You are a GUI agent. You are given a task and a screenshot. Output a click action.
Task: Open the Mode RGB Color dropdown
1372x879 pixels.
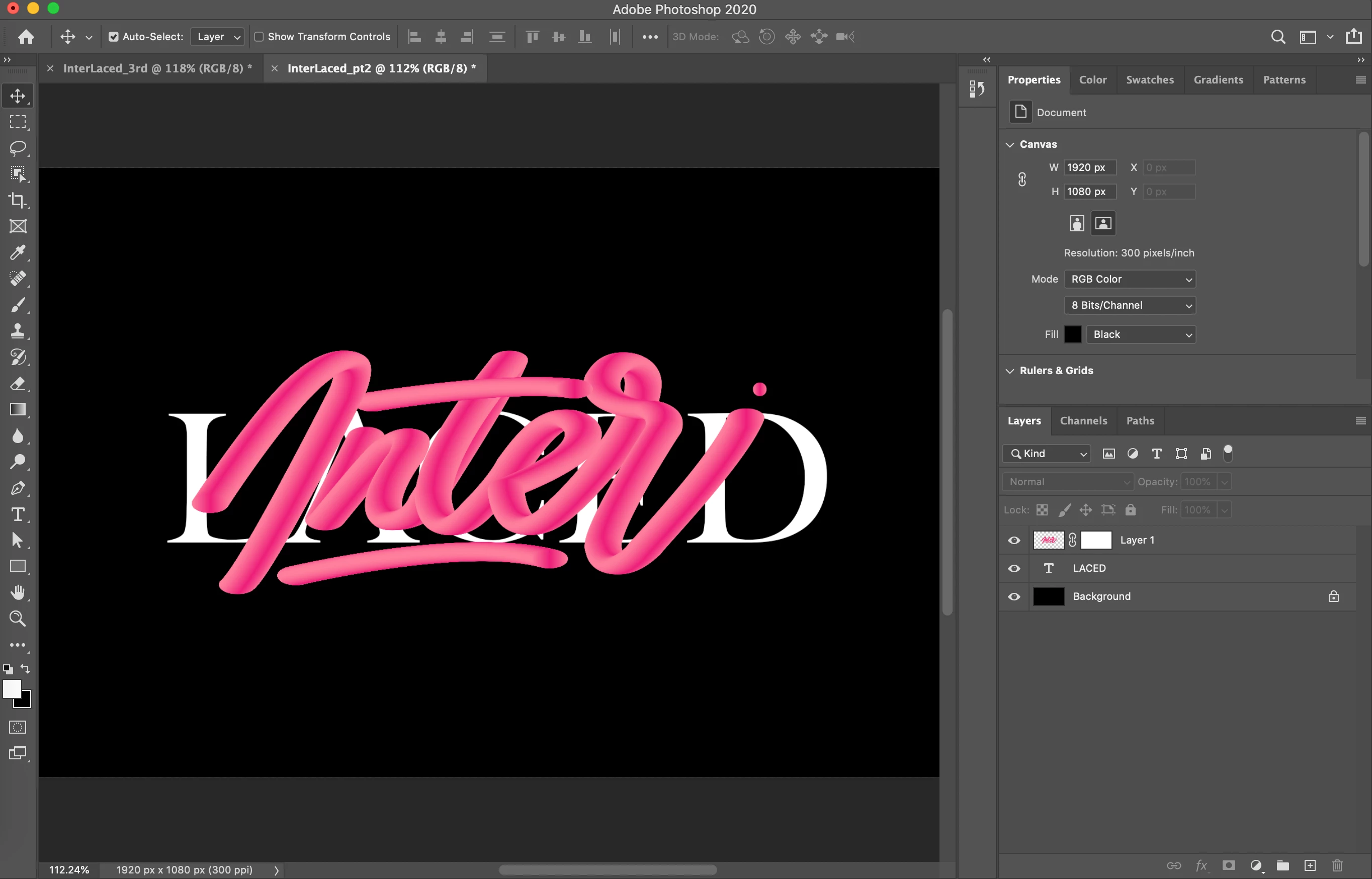[x=1130, y=279]
